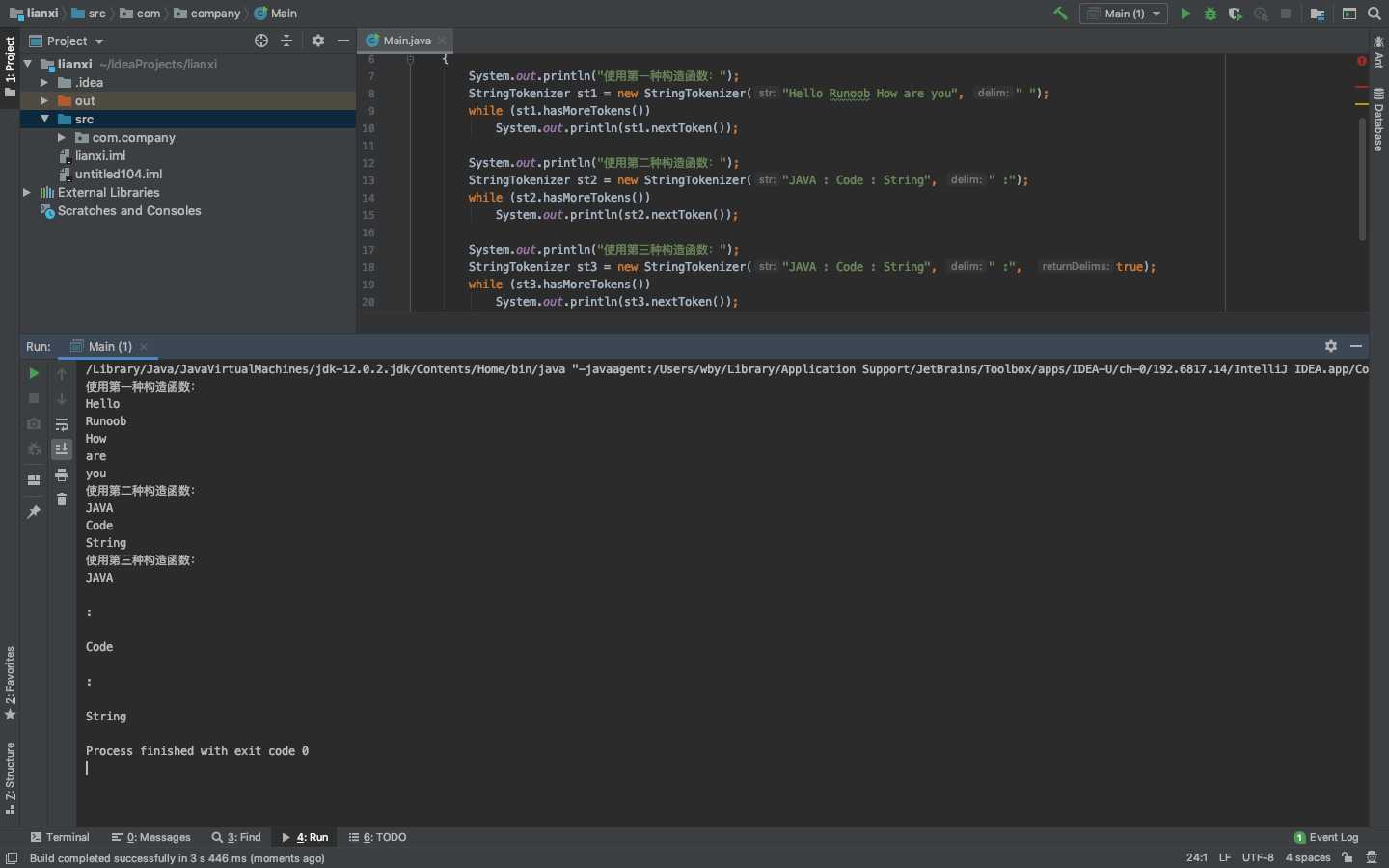This screenshot has height=868, width=1389.
Task: Open Project panel settings gear
Action: (x=318, y=41)
